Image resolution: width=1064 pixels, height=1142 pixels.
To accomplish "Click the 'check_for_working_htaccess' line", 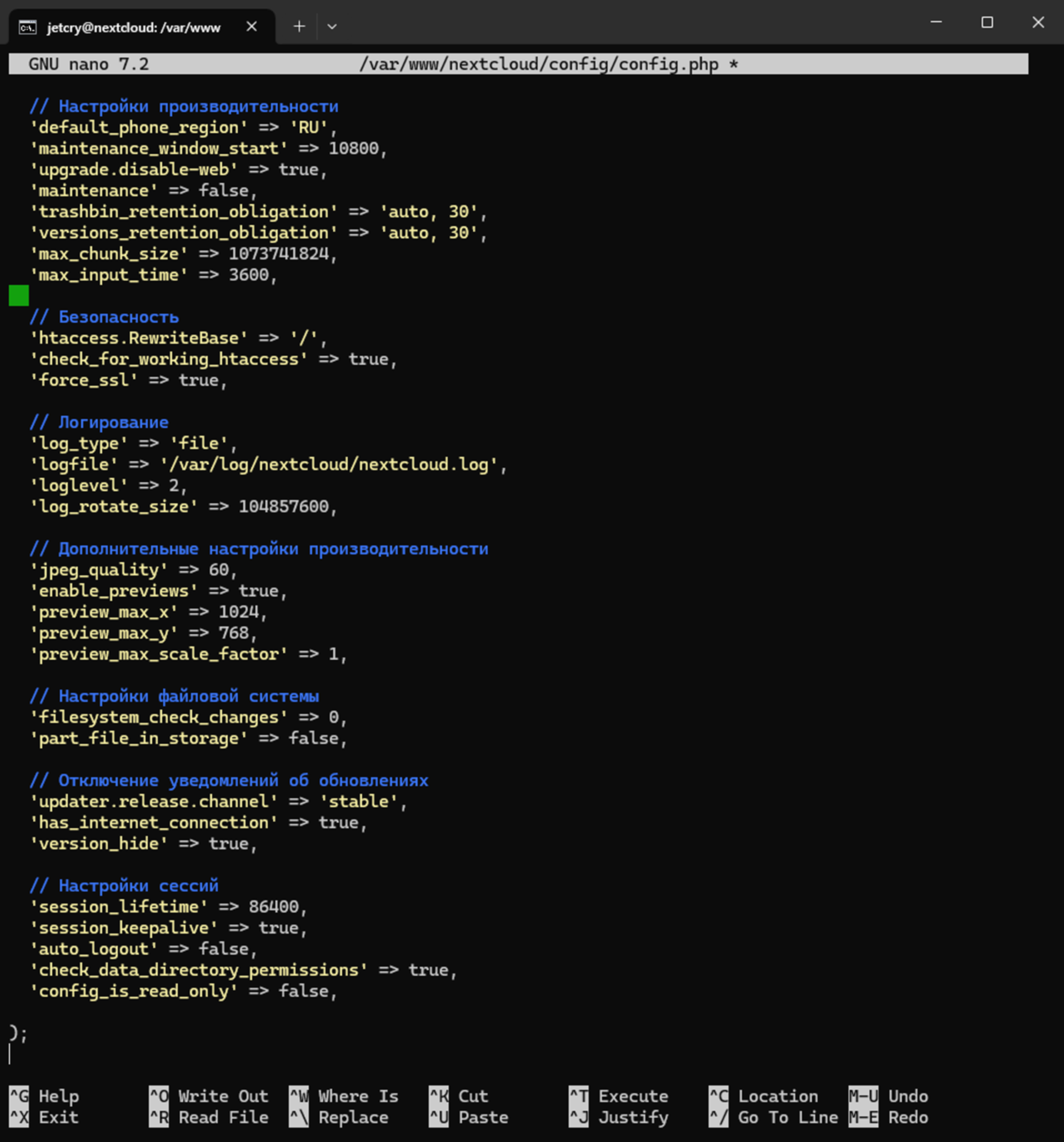I will (x=214, y=359).
